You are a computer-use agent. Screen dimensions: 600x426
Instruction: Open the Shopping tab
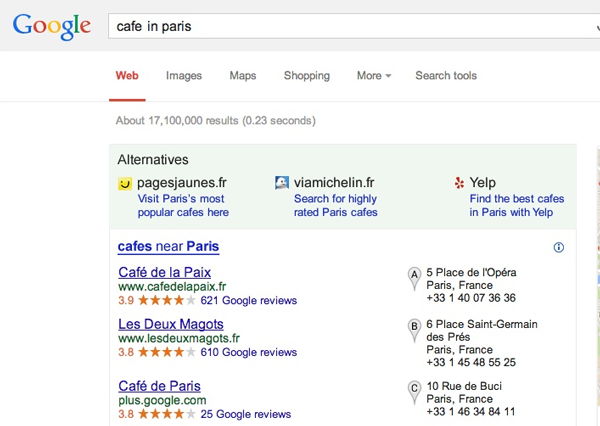[x=306, y=76]
